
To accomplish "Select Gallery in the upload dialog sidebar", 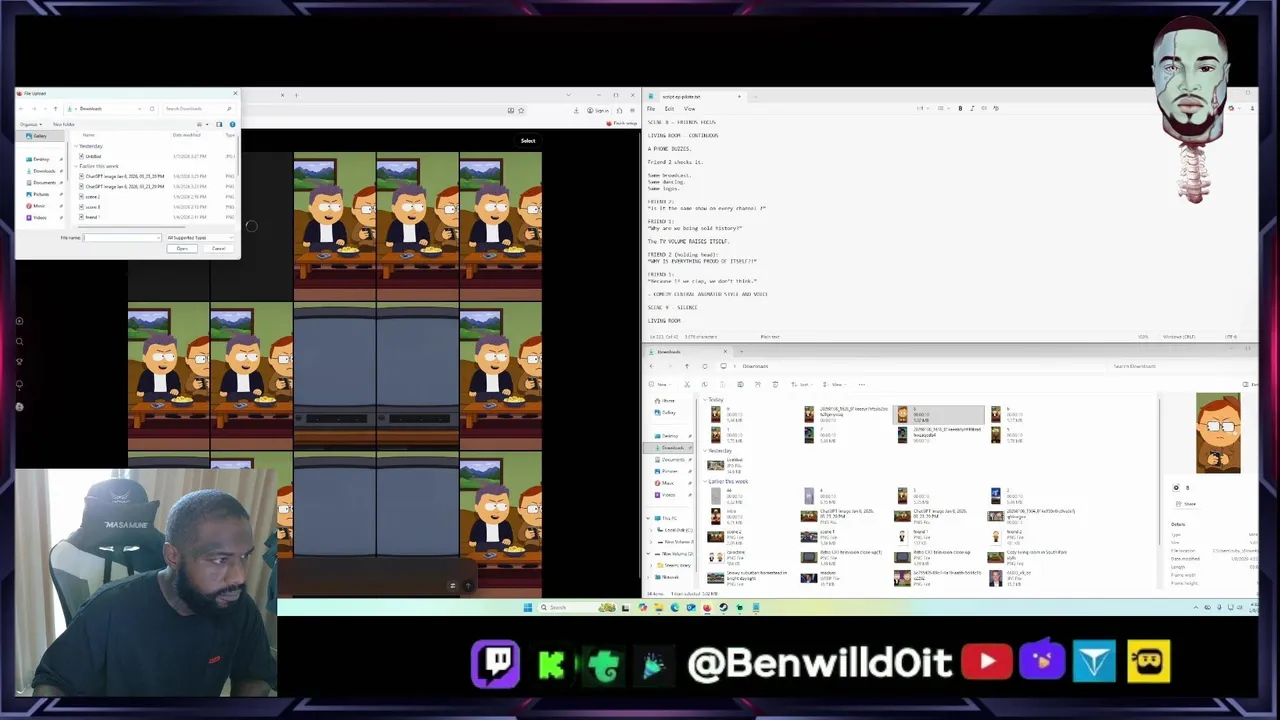I will point(40,136).
